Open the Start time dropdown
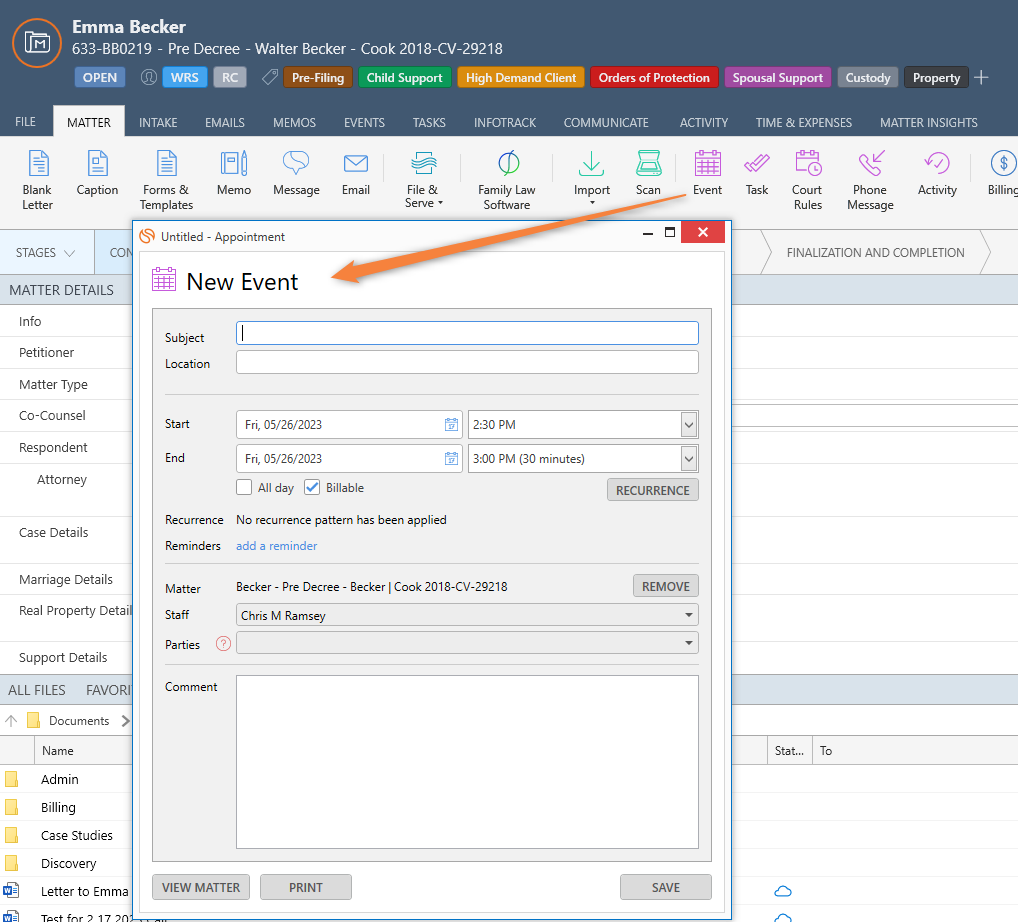 (689, 425)
